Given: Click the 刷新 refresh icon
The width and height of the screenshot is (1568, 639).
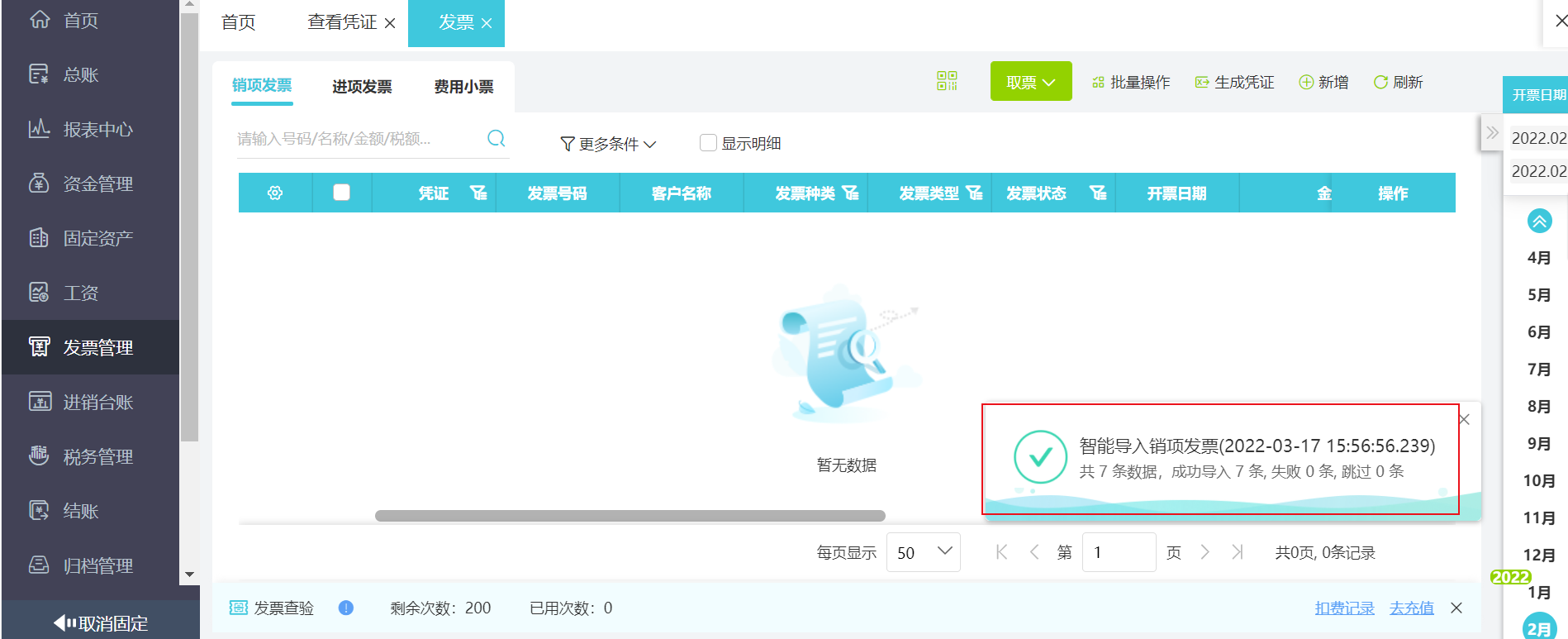Looking at the screenshot, I should [x=1380, y=82].
